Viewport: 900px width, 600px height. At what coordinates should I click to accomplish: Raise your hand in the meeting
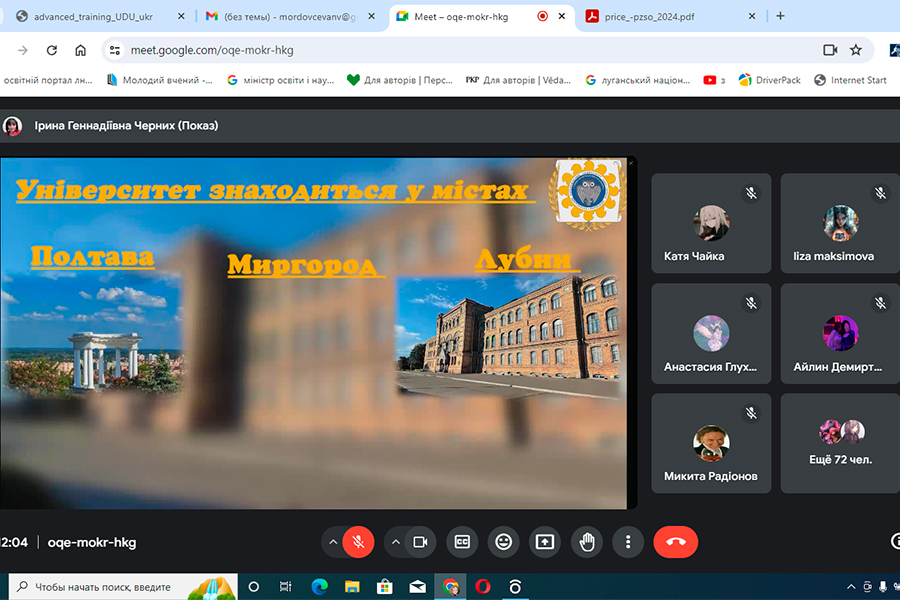click(x=587, y=542)
